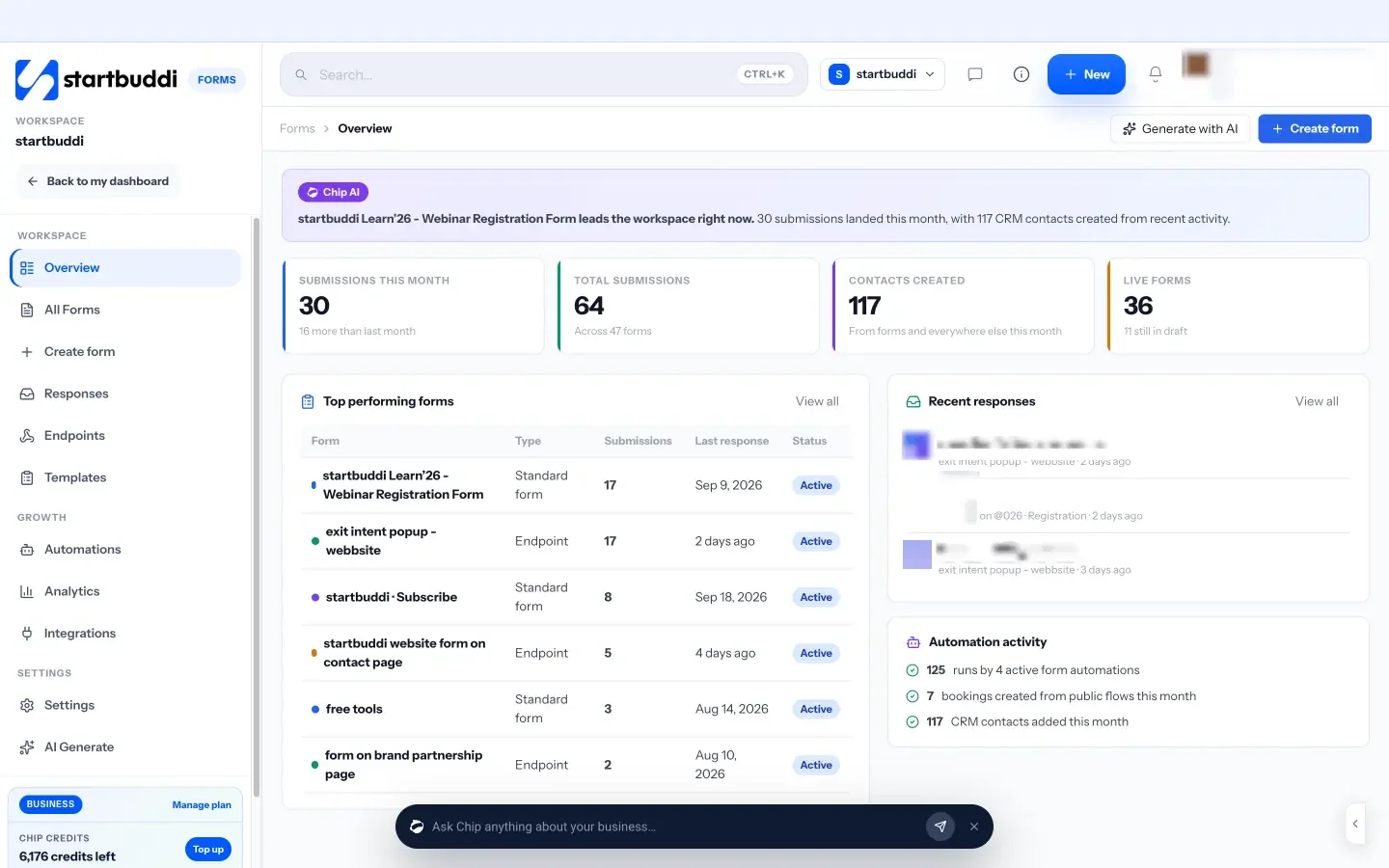The width and height of the screenshot is (1389, 868).
Task: Click the blue New button
Action: pos(1086,74)
